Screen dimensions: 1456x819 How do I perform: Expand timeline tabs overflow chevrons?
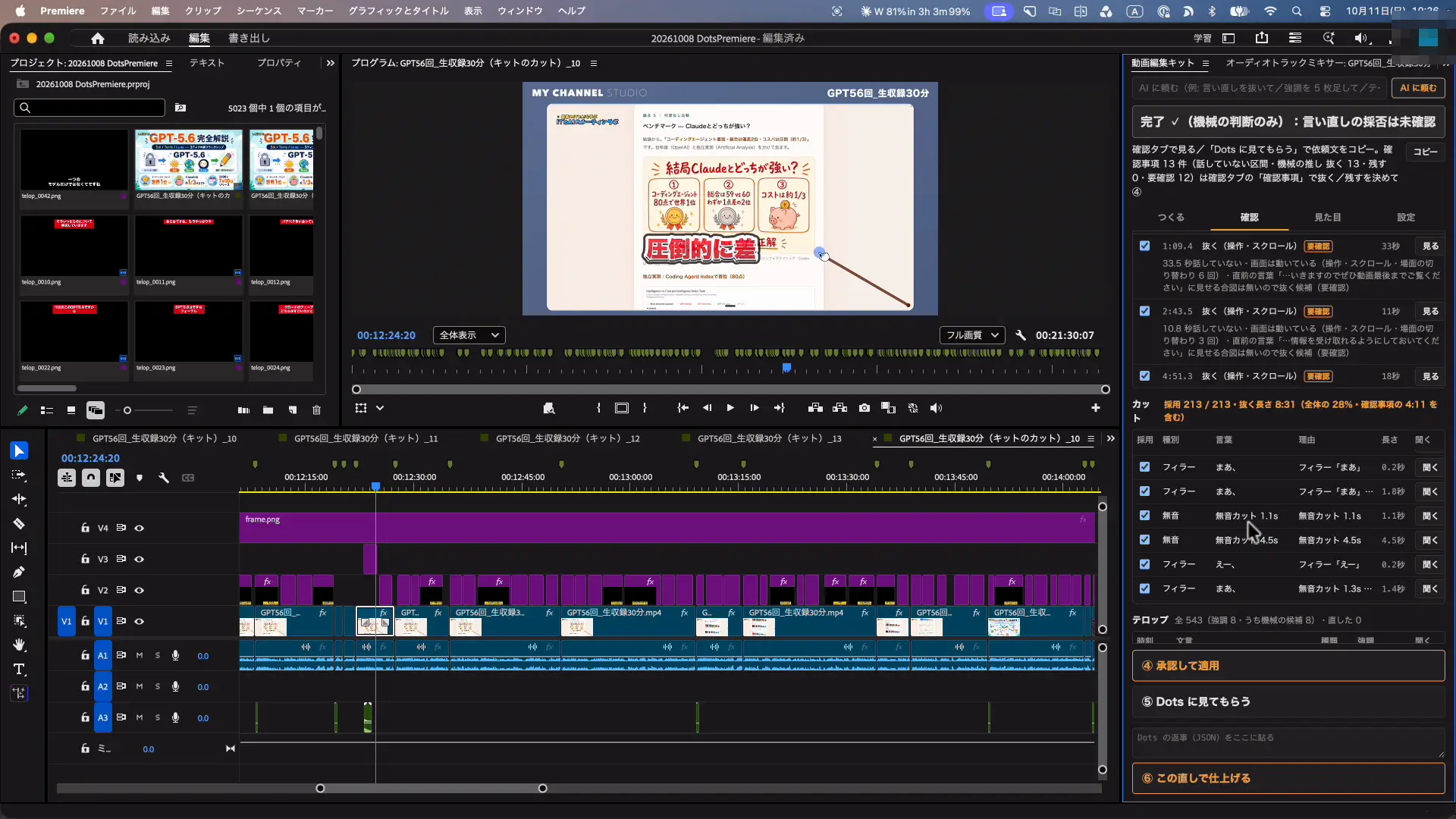1111,438
